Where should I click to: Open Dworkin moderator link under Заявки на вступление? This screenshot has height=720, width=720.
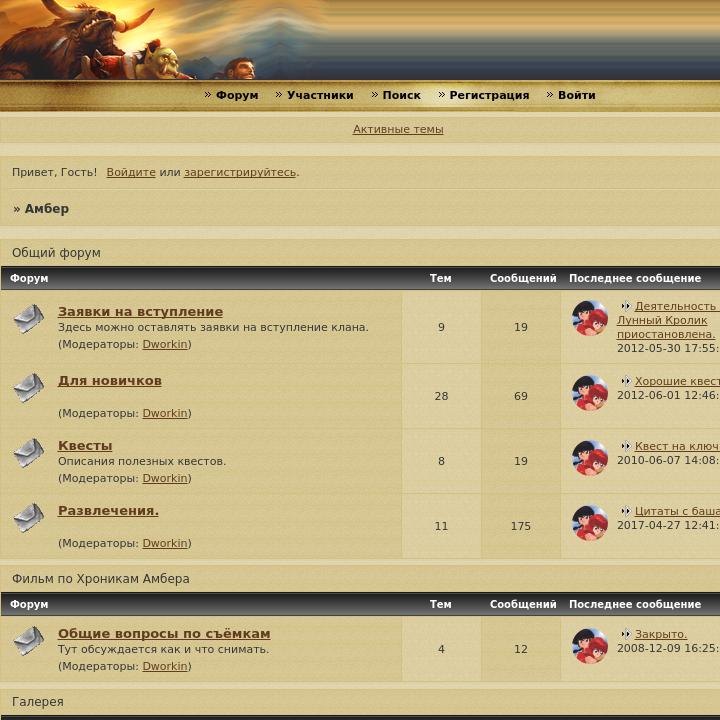165,344
